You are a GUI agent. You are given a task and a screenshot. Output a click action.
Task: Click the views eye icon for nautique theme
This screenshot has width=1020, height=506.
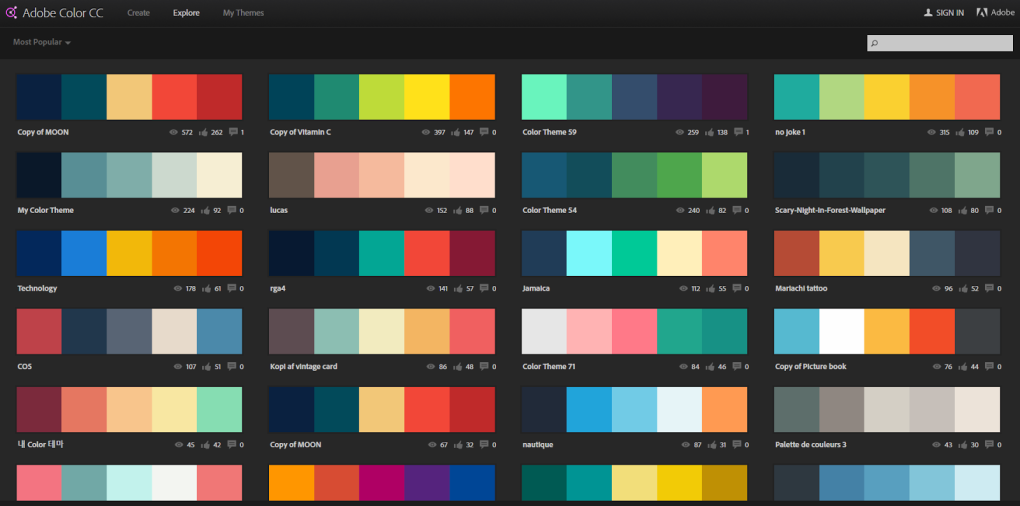pos(679,444)
